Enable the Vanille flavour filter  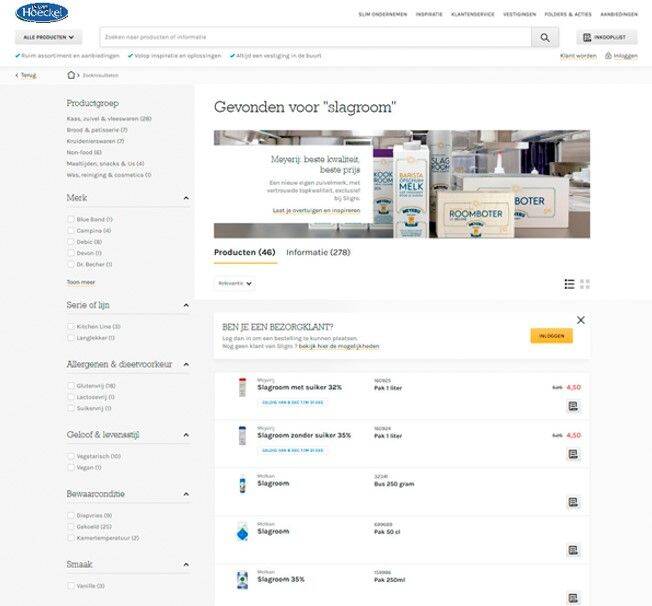[x=71, y=586]
